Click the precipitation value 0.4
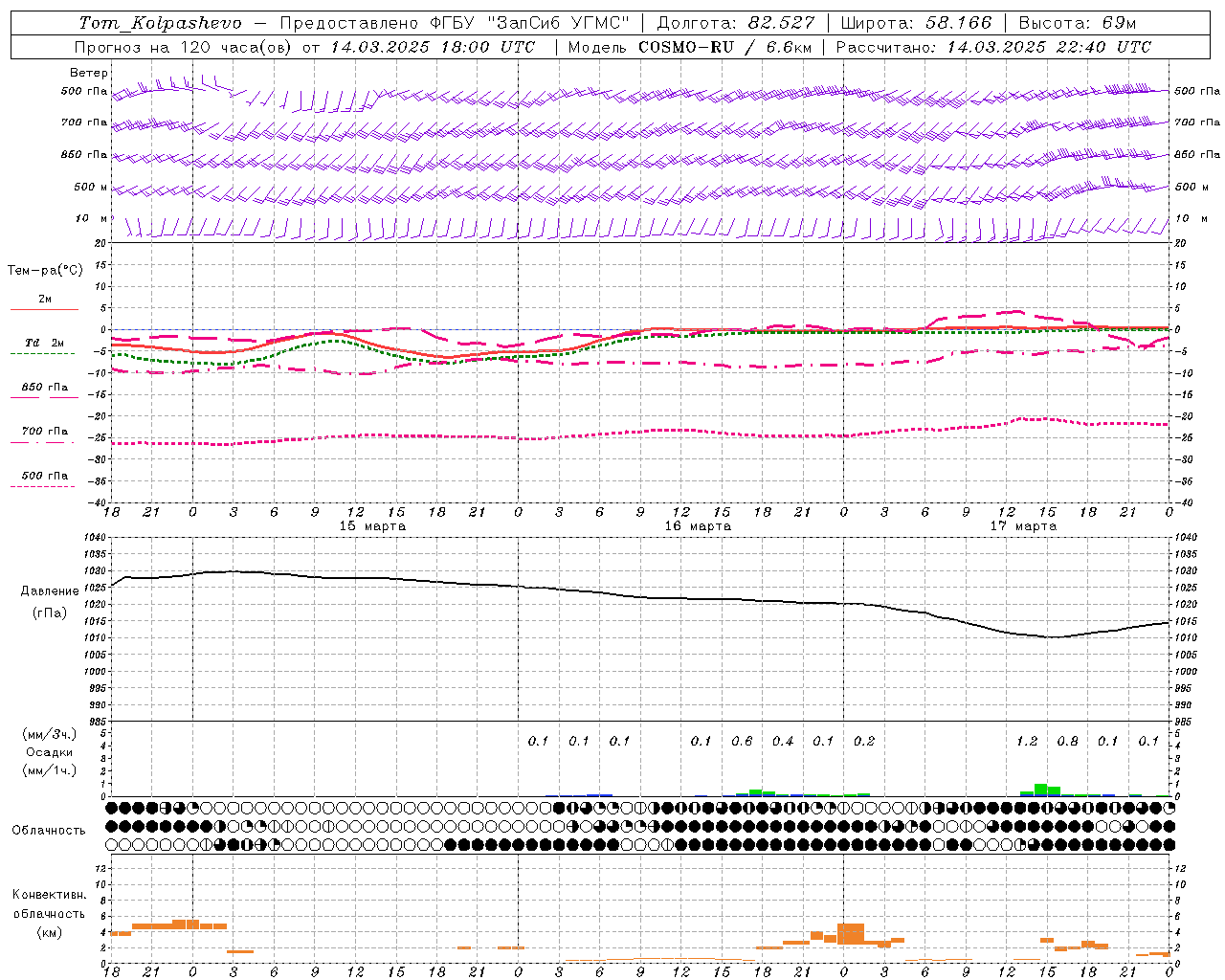1225x980 pixels. pos(783,742)
